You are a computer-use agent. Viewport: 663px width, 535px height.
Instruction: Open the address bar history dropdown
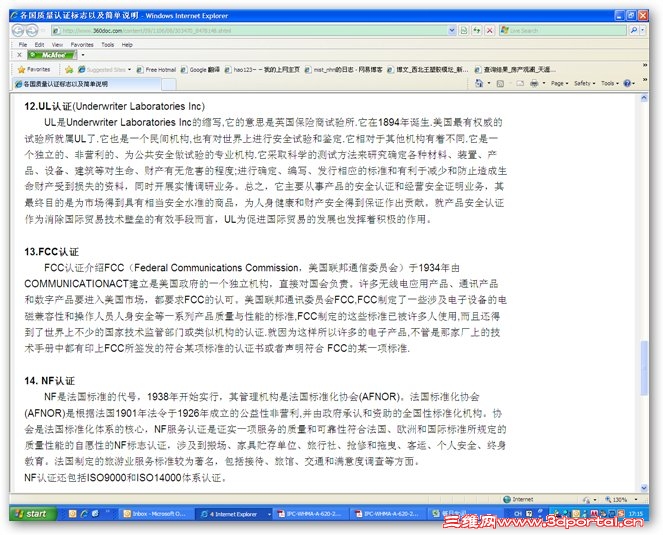452,30
